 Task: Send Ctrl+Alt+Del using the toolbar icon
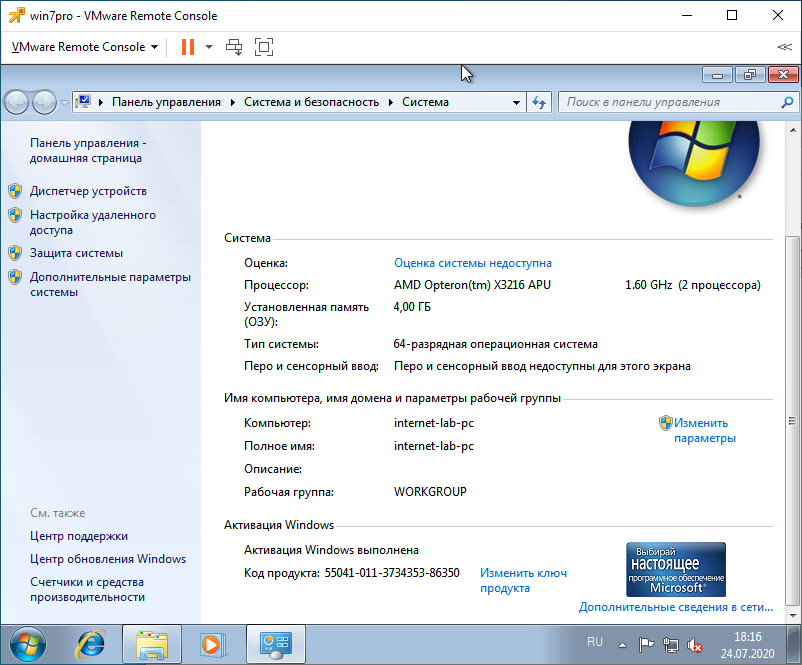tap(234, 47)
